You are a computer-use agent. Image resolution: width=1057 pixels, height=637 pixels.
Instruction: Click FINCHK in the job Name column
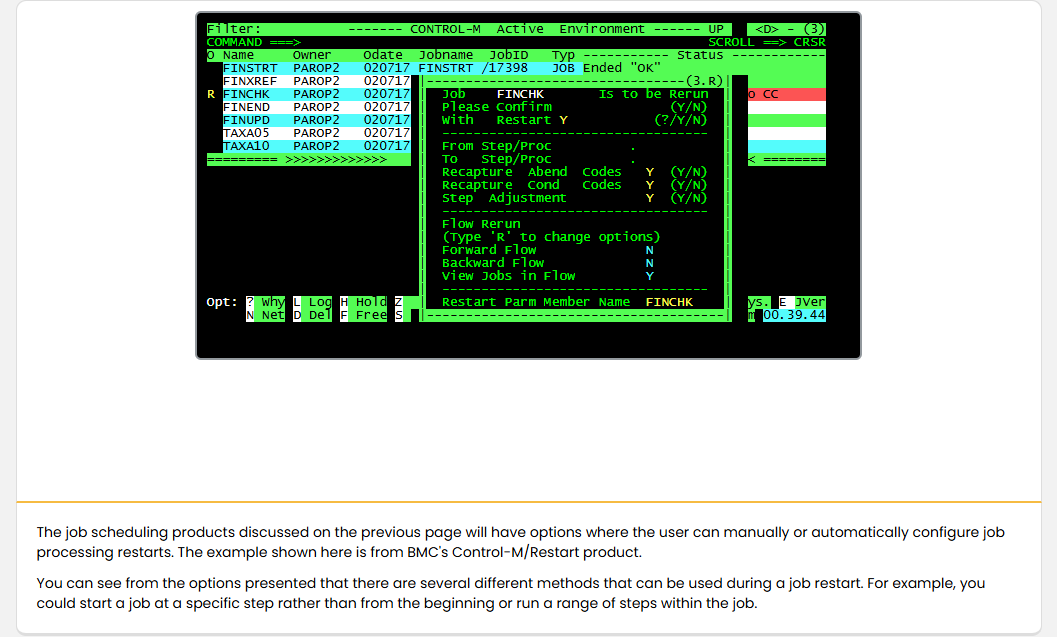tap(246, 94)
